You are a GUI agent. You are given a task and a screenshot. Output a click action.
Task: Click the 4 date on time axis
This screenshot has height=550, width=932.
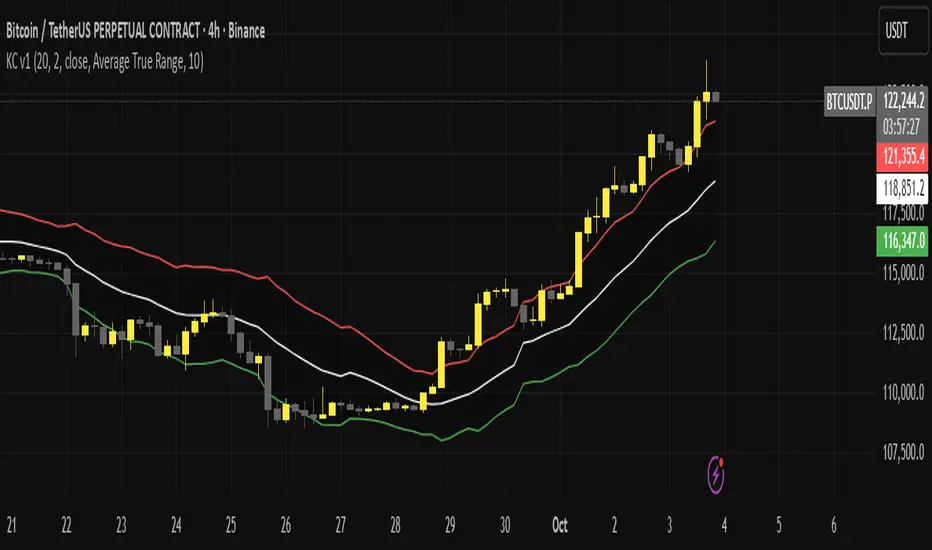coord(724,525)
